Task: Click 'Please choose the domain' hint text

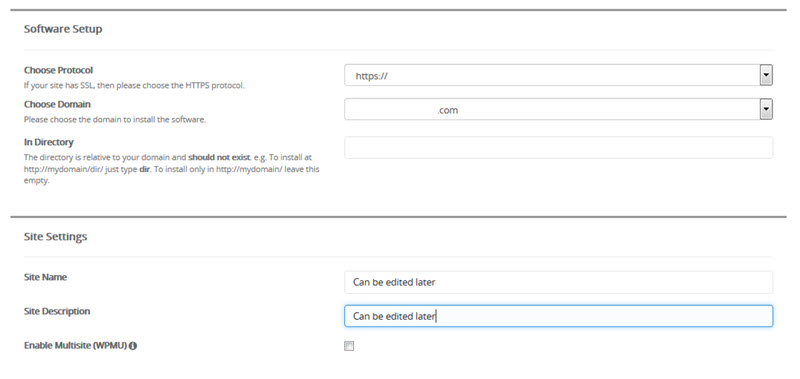Action: (x=115, y=120)
